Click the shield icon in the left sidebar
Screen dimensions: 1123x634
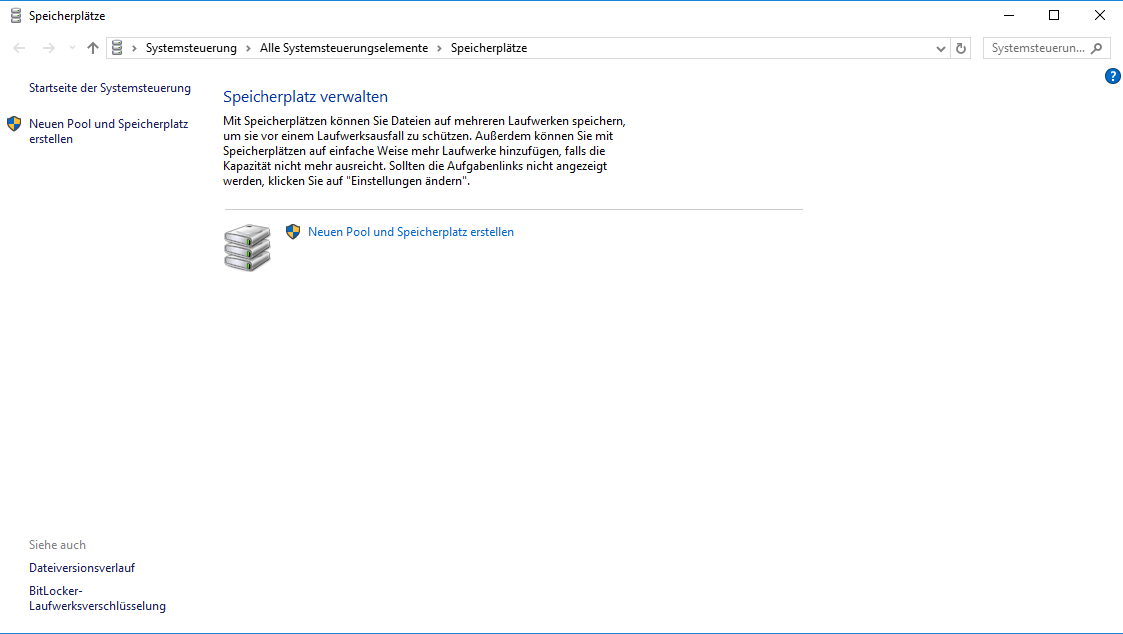[14, 124]
